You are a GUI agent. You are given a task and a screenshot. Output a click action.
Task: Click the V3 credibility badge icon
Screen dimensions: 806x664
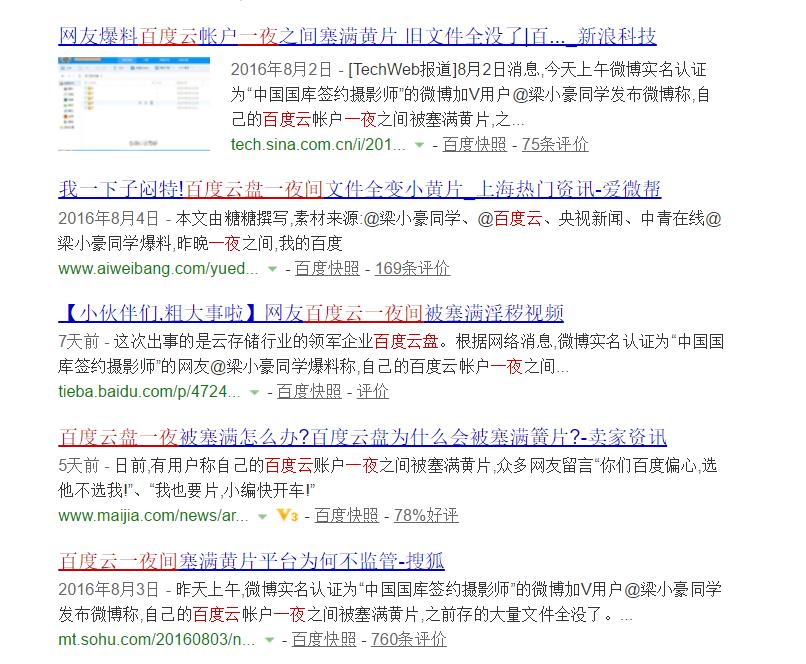287,515
